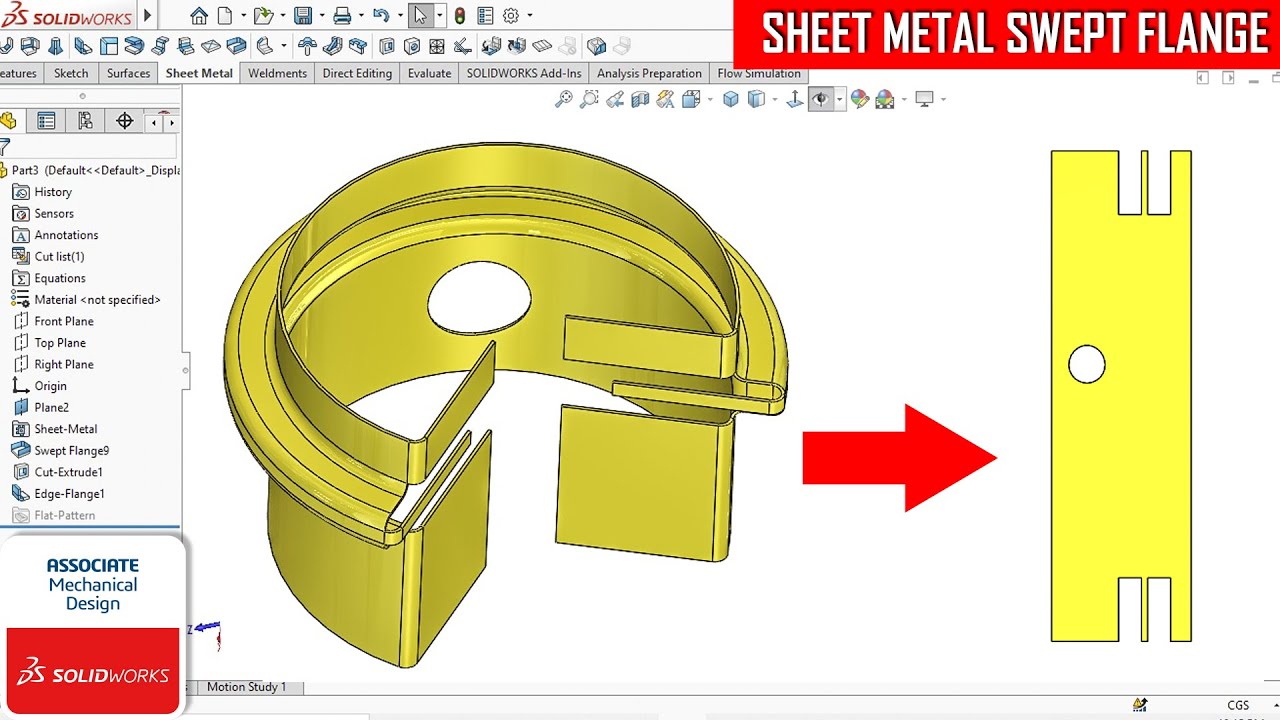Select the Top Plane item

point(60,343)
